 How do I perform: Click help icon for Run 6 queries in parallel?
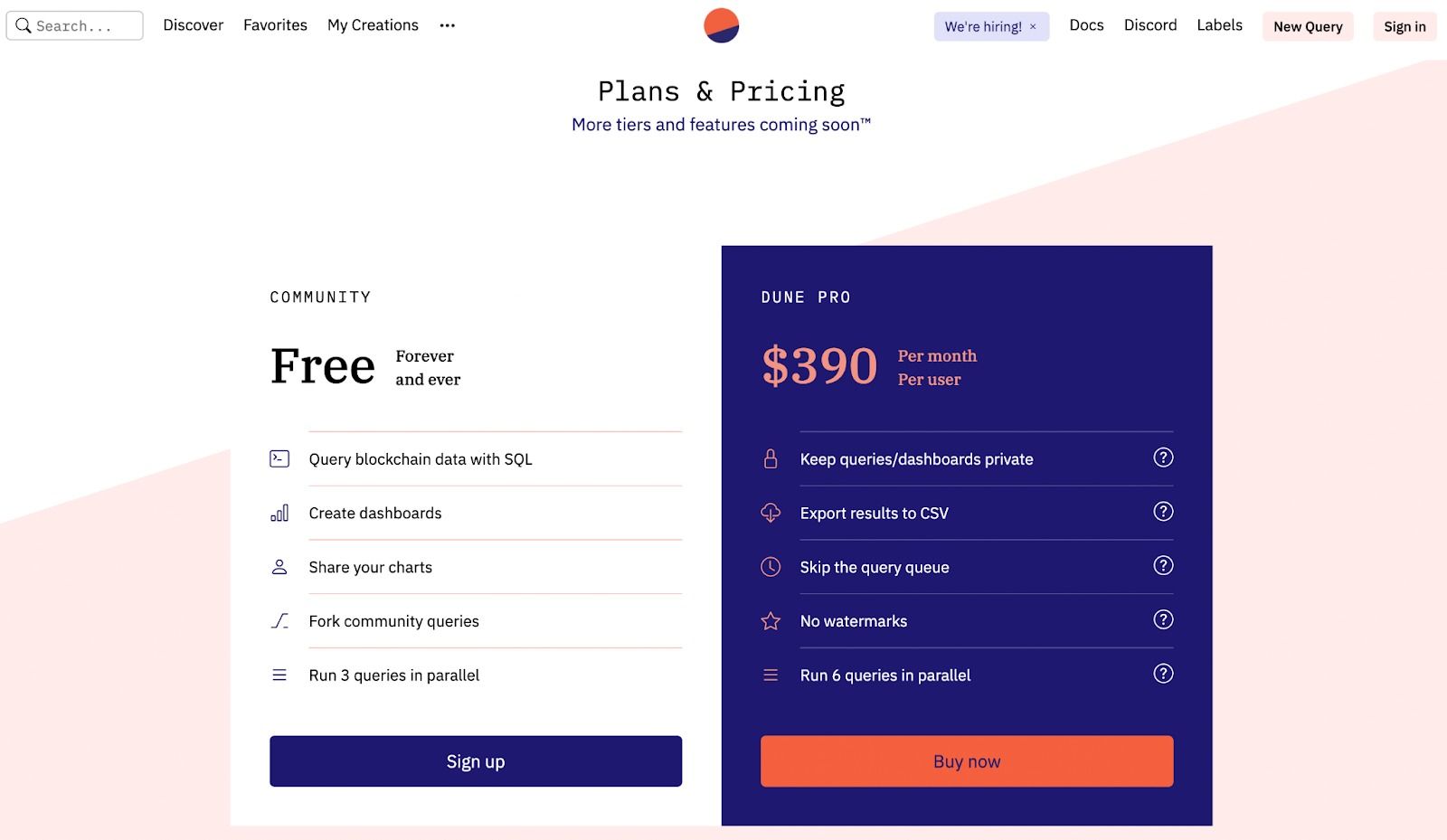point(1163,674)
